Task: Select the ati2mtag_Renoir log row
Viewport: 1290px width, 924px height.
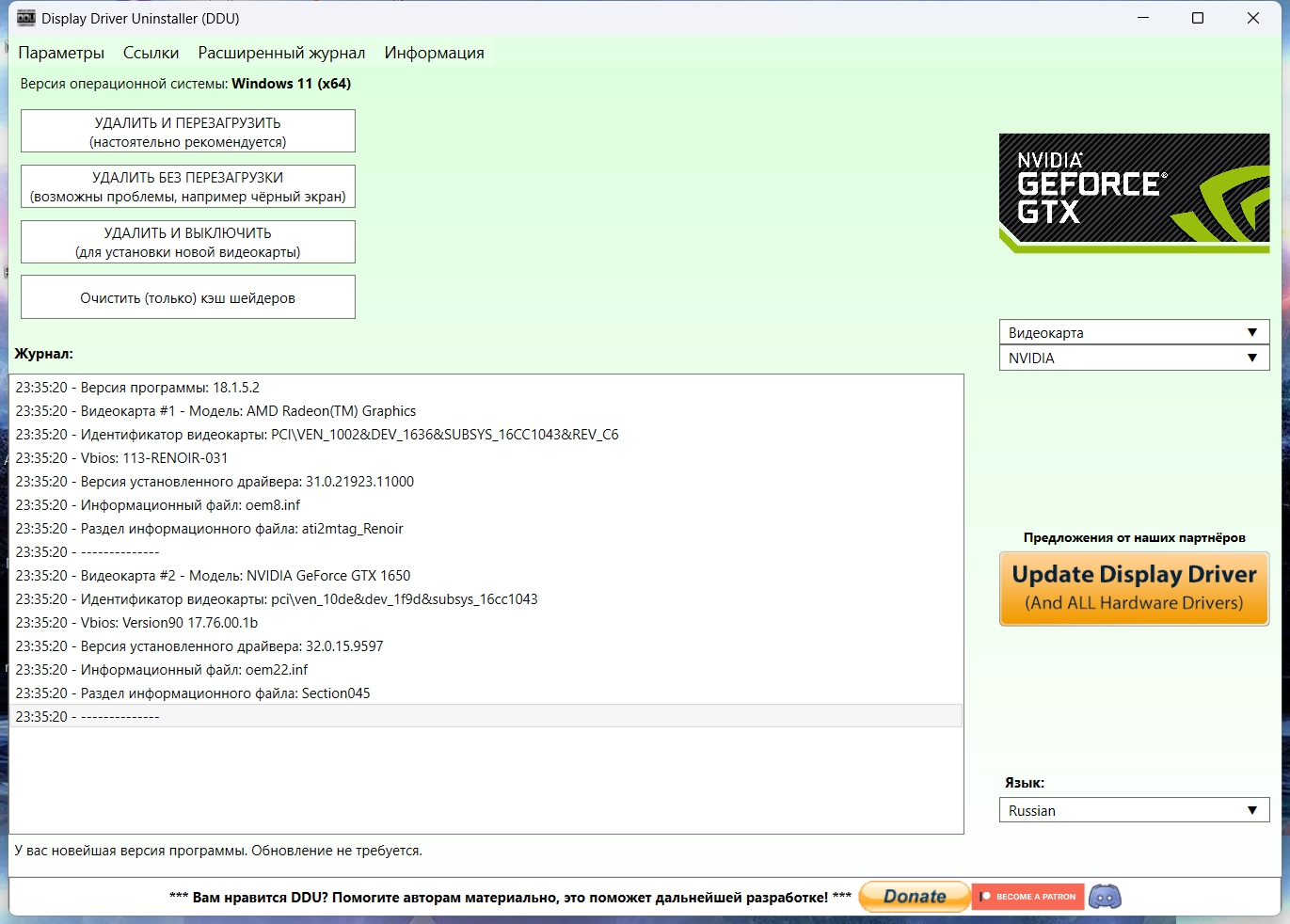Action: pyautogui.click(x=486, y=529)
